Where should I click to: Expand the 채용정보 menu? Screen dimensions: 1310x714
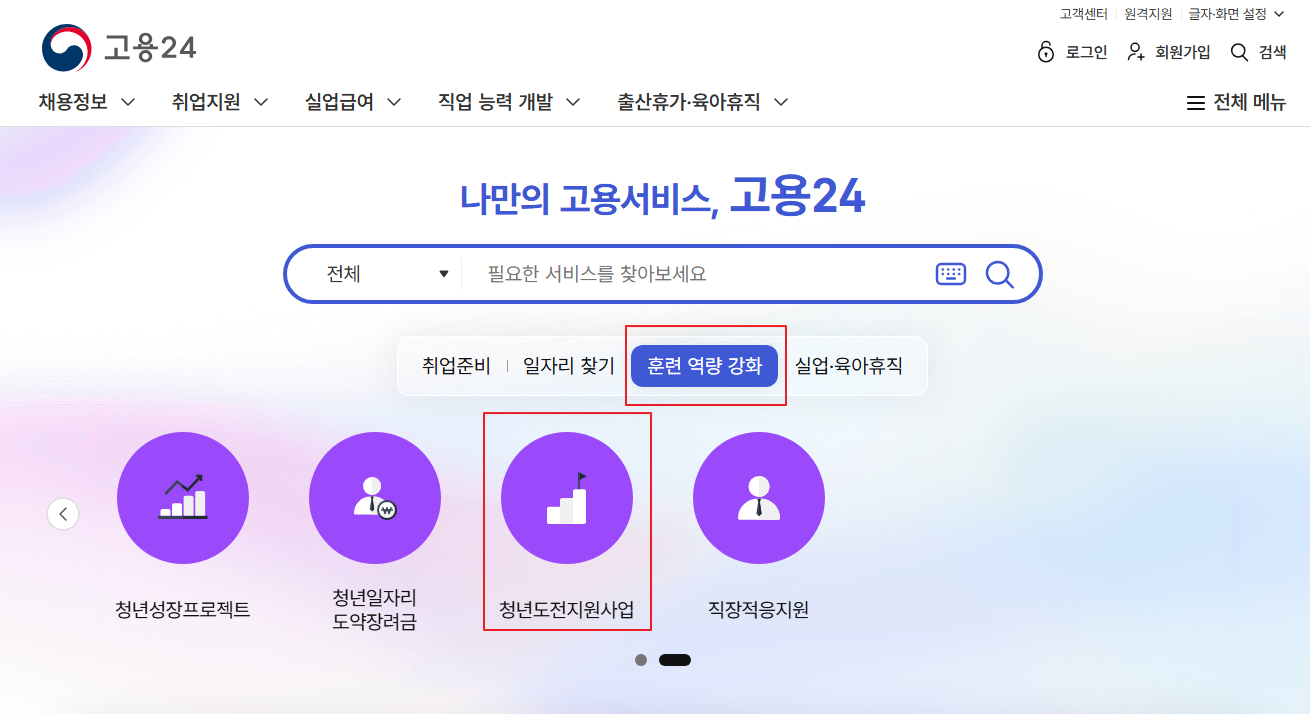point(87,102)
